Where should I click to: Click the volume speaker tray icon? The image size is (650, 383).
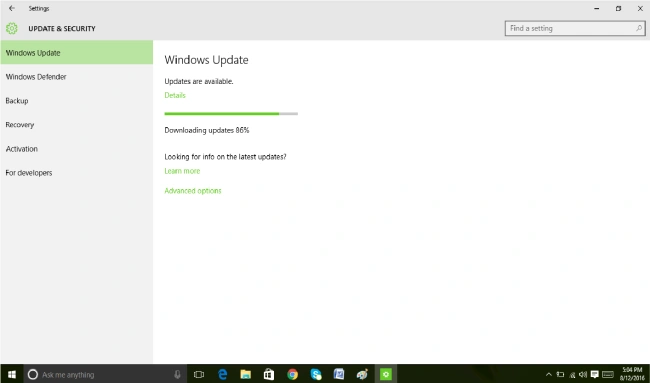[583, 375]
